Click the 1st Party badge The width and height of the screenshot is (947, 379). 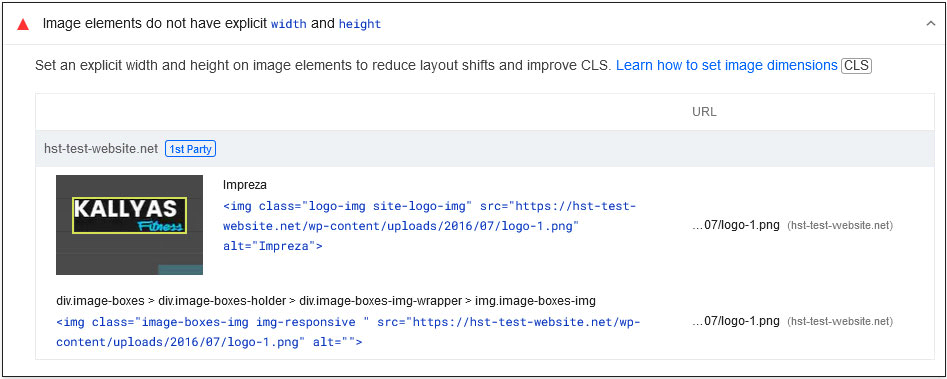click(x=190, y=148)
